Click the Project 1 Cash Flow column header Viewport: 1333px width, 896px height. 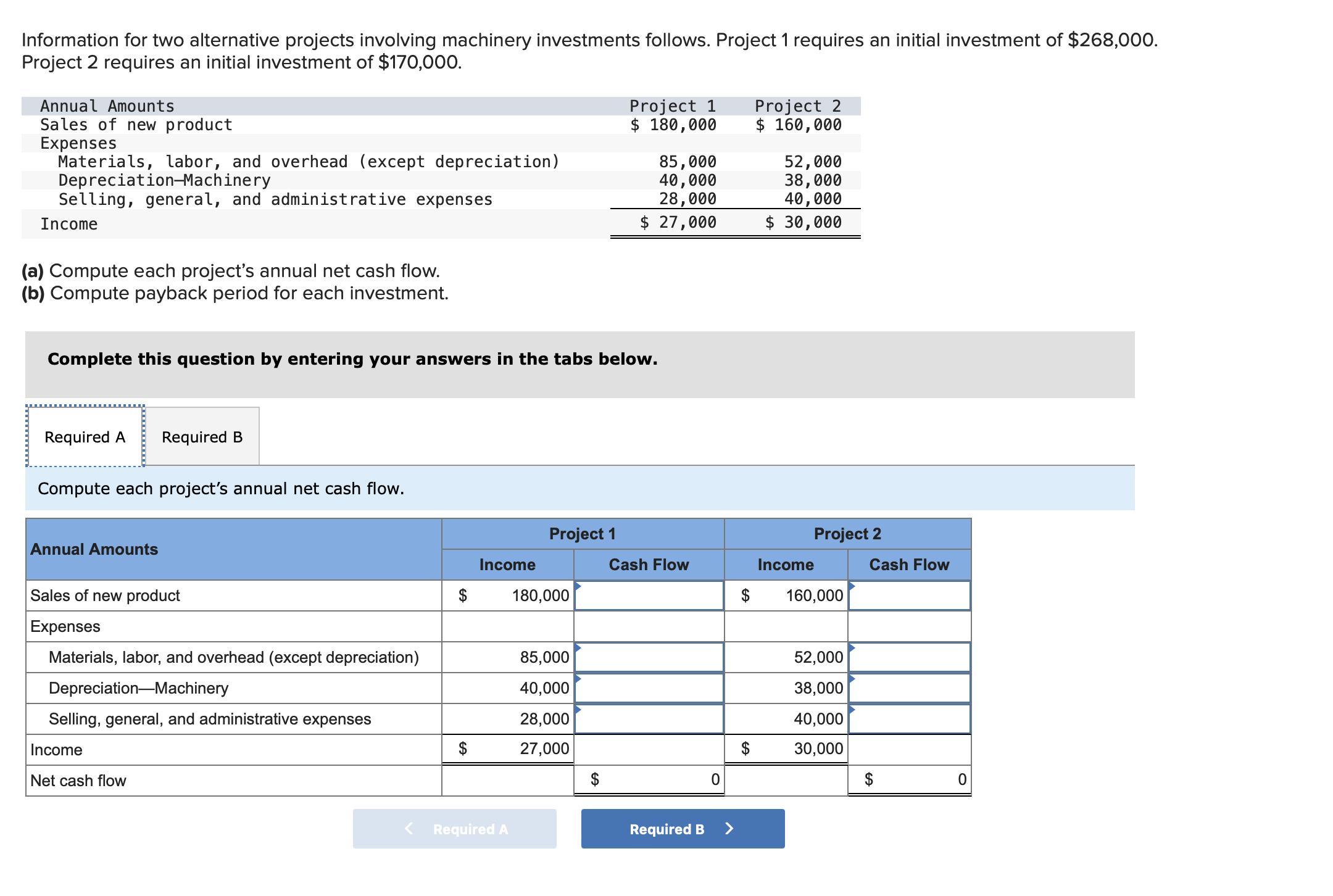pos(649,565)
